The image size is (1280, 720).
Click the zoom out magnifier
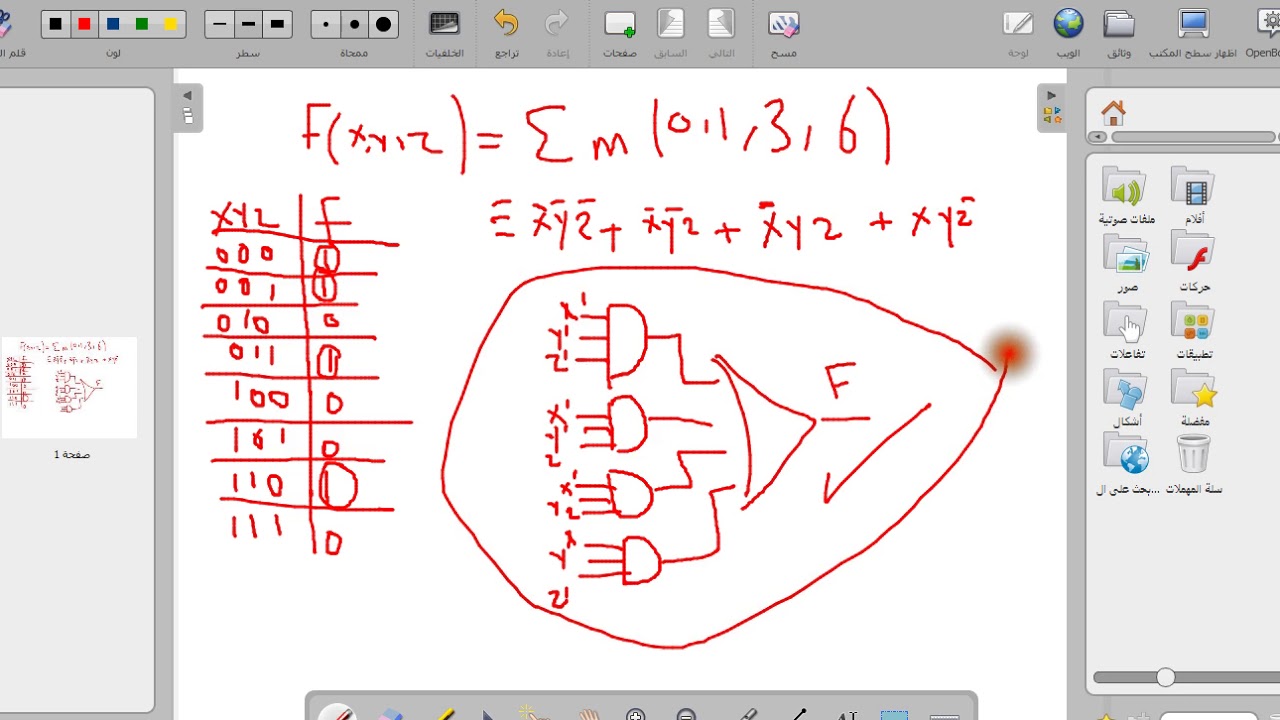686,714
